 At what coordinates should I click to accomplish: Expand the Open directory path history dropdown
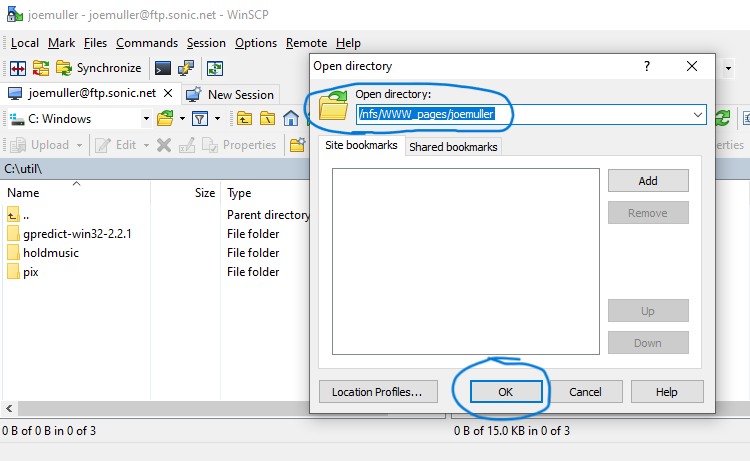[x=698, y=115]
